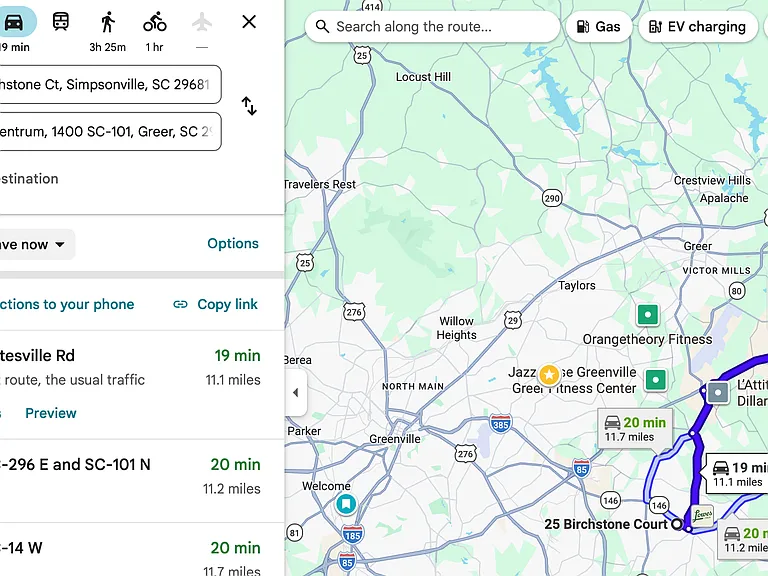Screen dimensions: 768x576
Task: Filter by EV charging stations
Action: click(x=697, y=26)
